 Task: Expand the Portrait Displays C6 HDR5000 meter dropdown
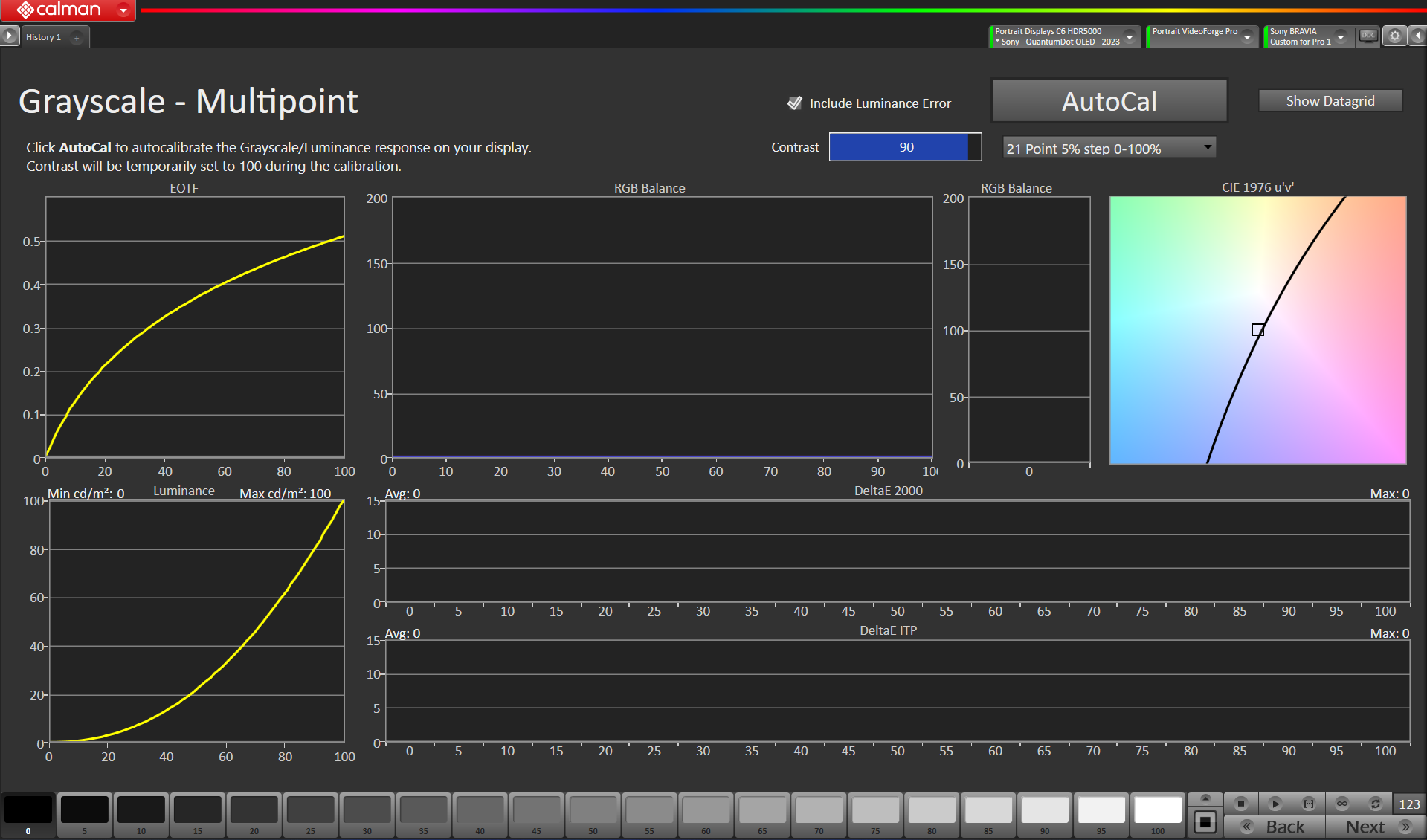[x=1130, y=36]
